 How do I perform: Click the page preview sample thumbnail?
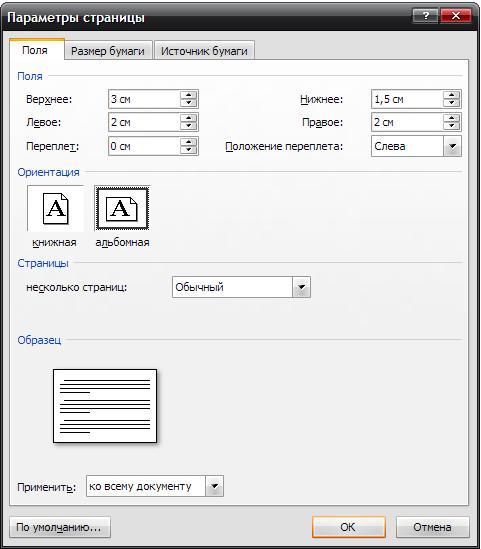point(105,406)
